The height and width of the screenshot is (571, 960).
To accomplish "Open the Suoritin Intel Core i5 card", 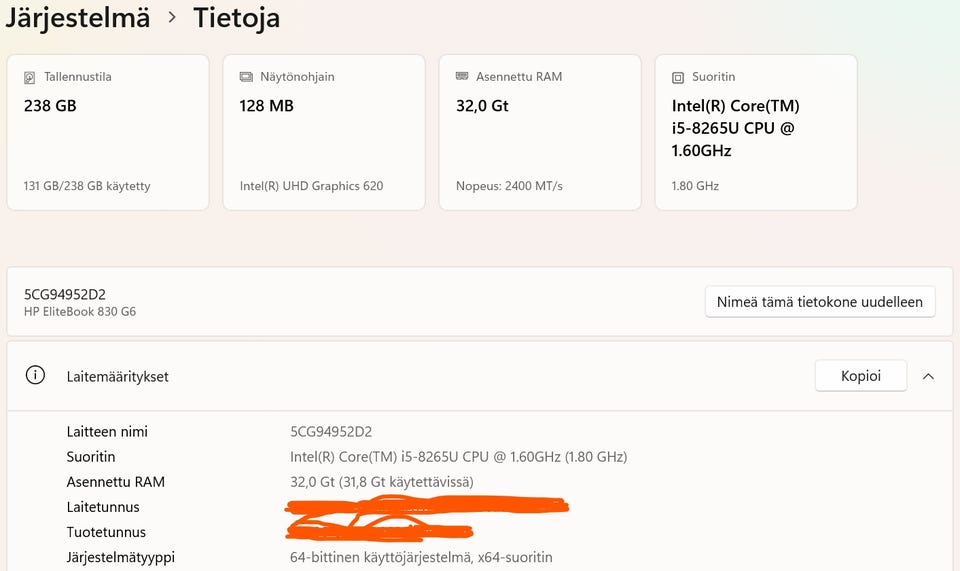I will point(756,132).
